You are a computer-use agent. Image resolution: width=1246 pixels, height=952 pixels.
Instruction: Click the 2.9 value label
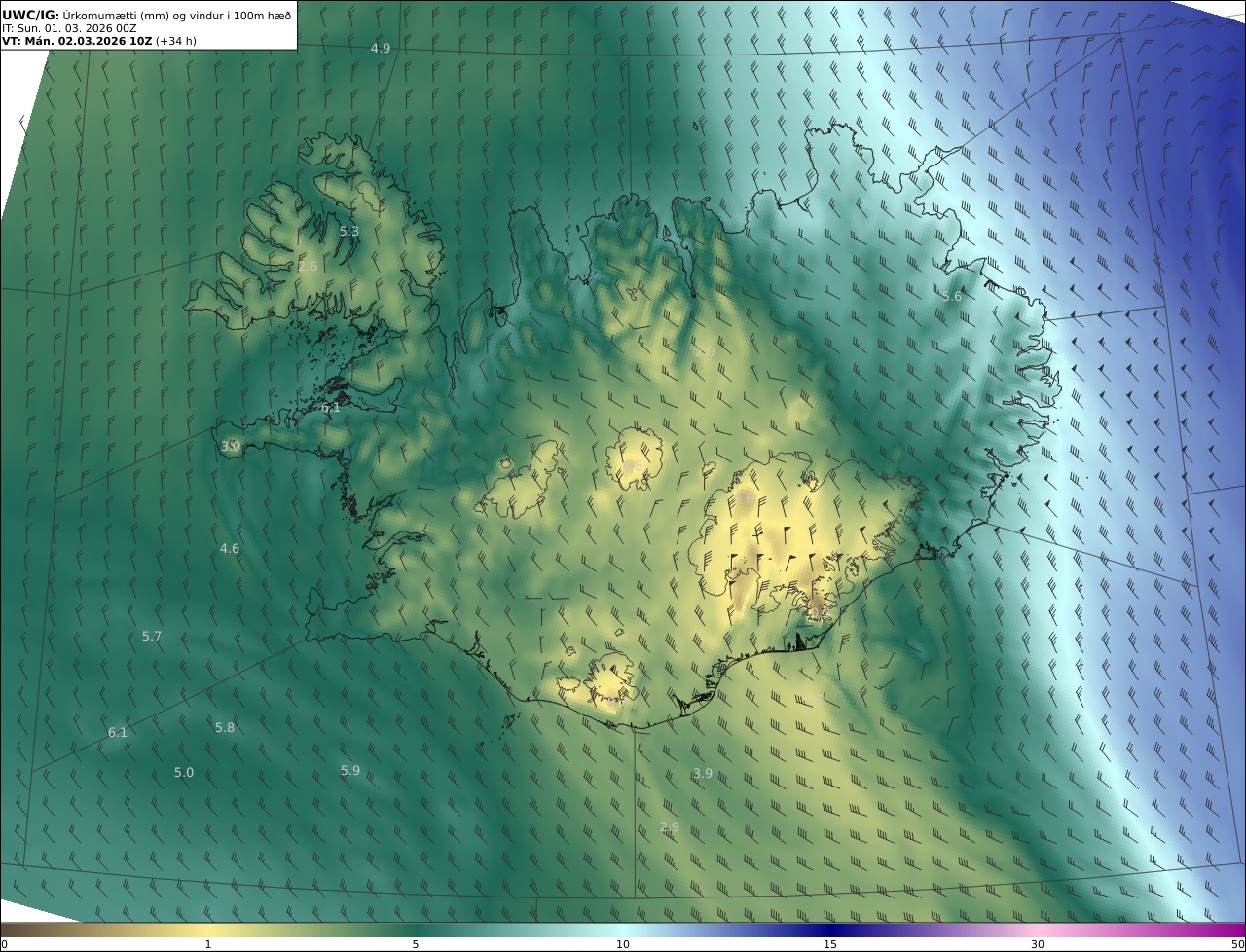pyautogui.click(x=670, y=826)
